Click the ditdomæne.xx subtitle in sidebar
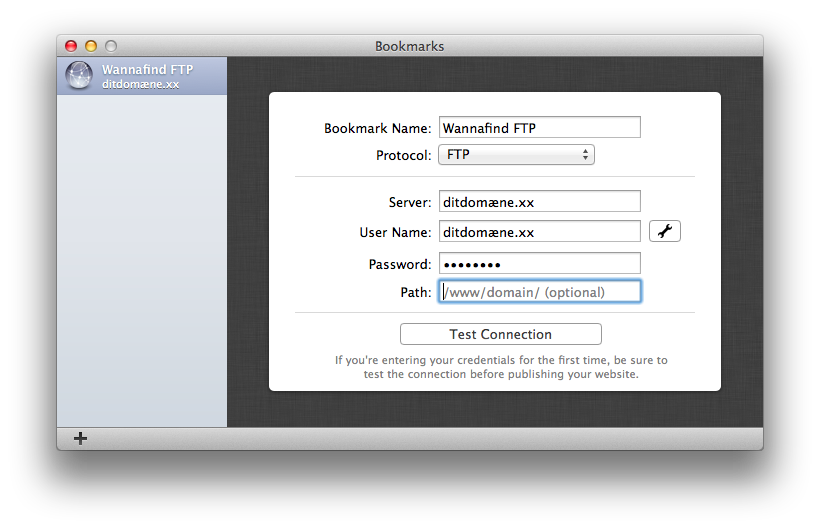The image size is (820, 529). click(141, 84)
